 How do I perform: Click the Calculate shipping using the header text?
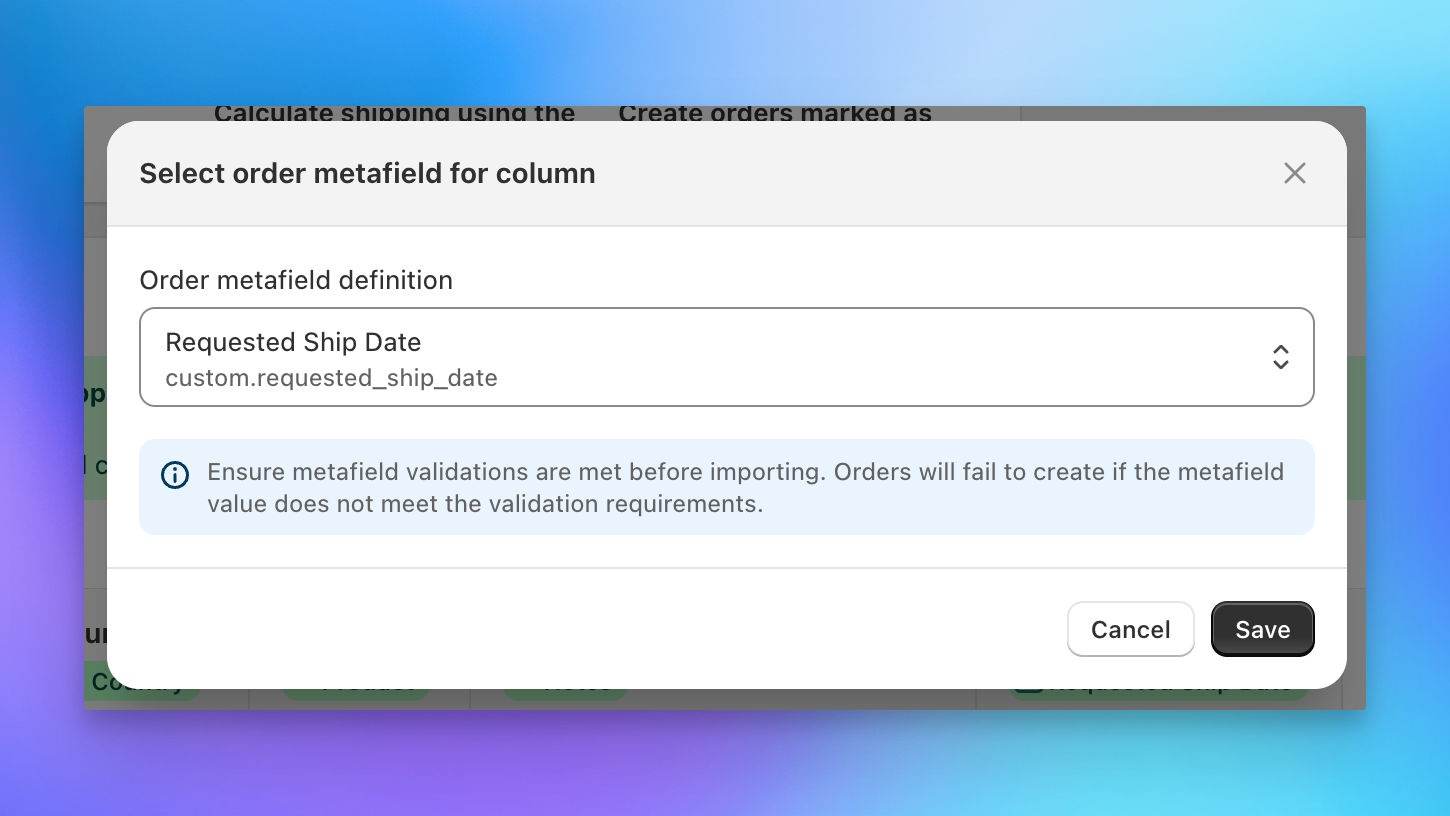[x=395, y=113]
